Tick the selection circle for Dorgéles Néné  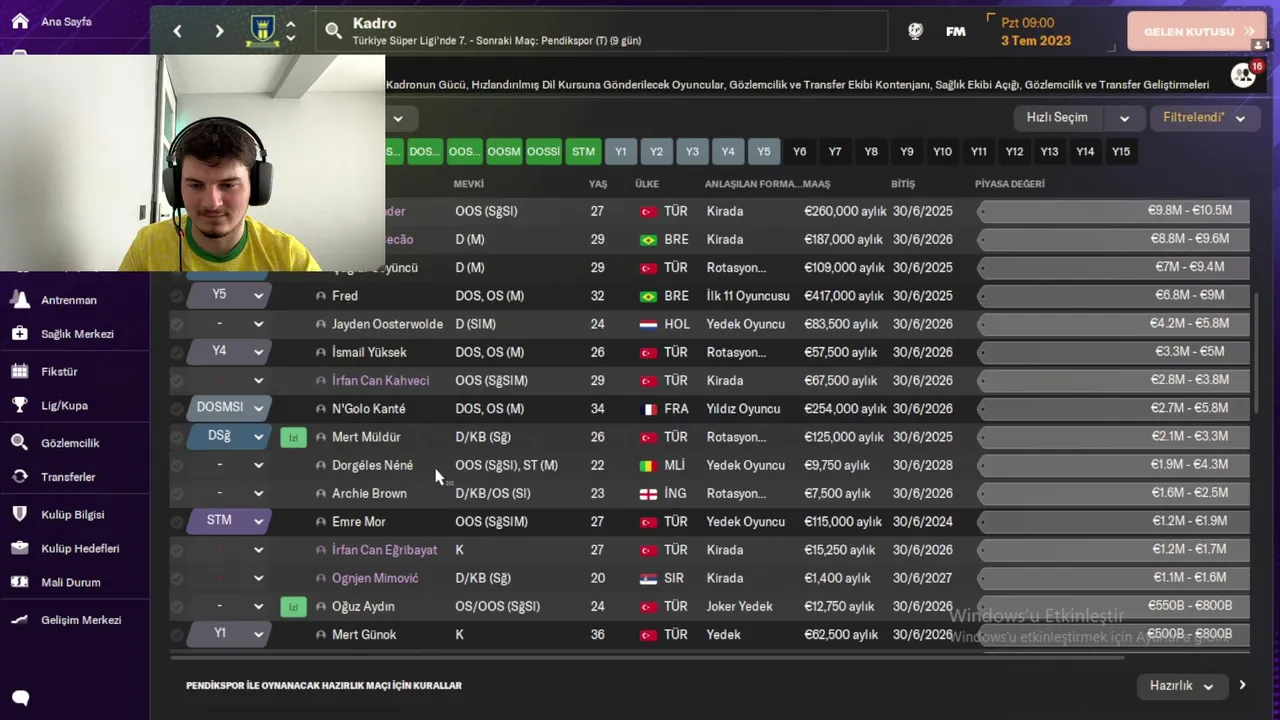click(177, 465)
